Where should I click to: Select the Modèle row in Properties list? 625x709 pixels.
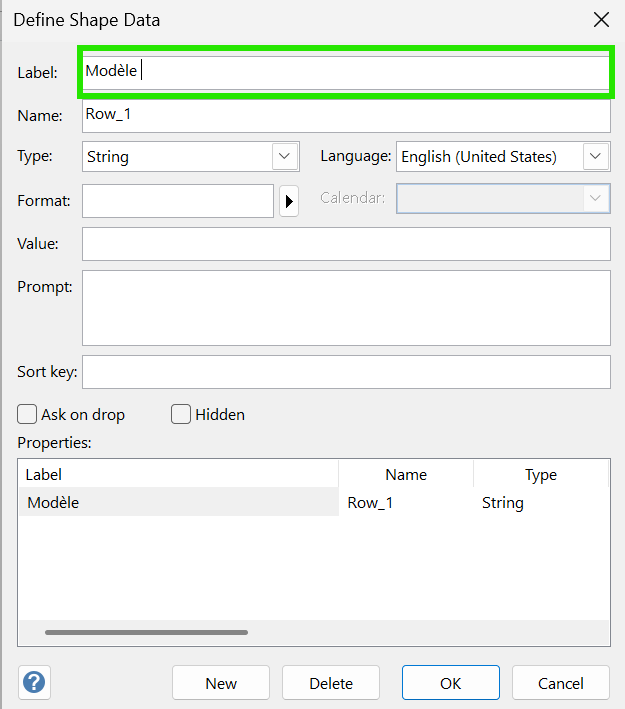(314, 502)
